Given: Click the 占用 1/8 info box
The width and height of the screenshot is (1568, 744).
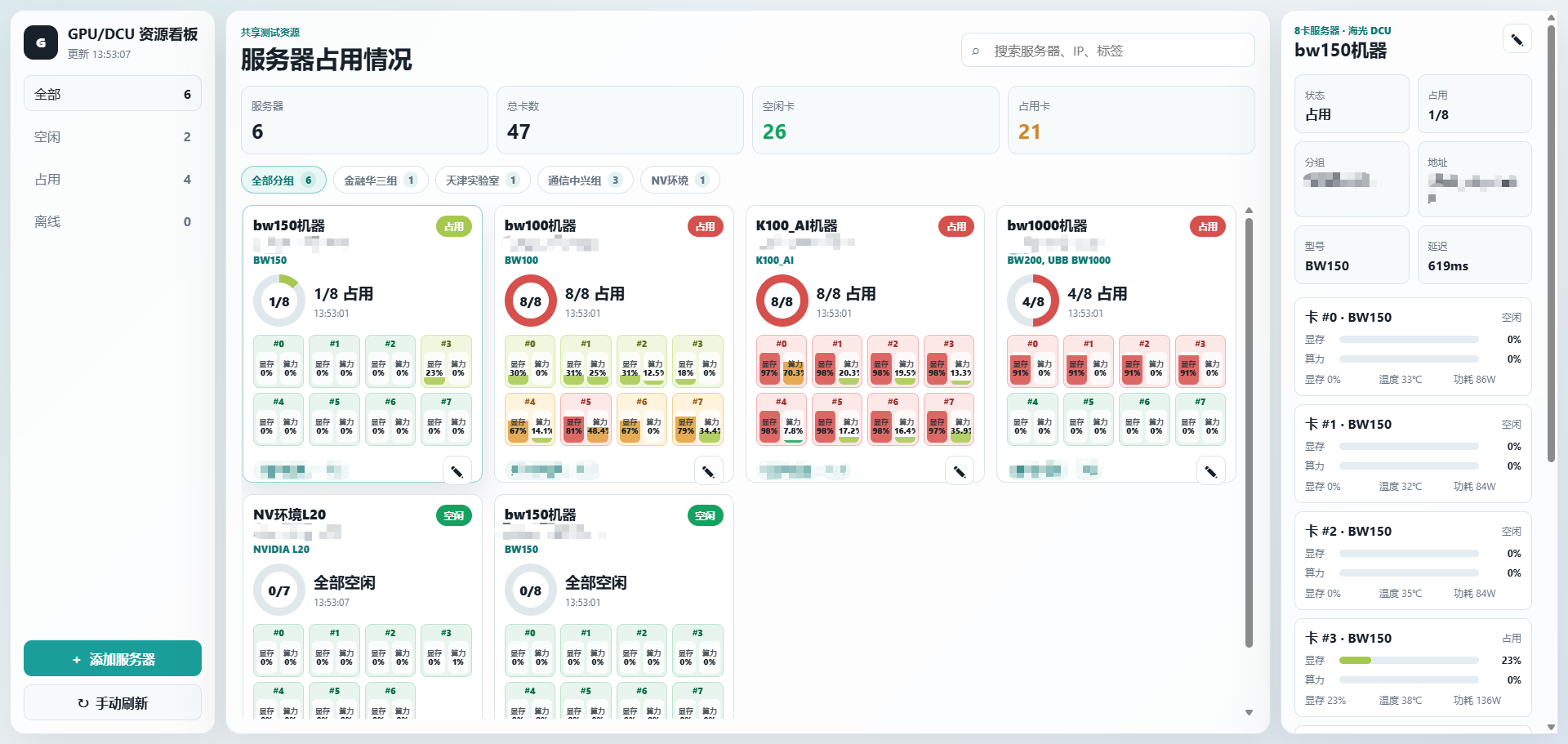Looking at the screenshot, I should click(x=1474, y=104).
